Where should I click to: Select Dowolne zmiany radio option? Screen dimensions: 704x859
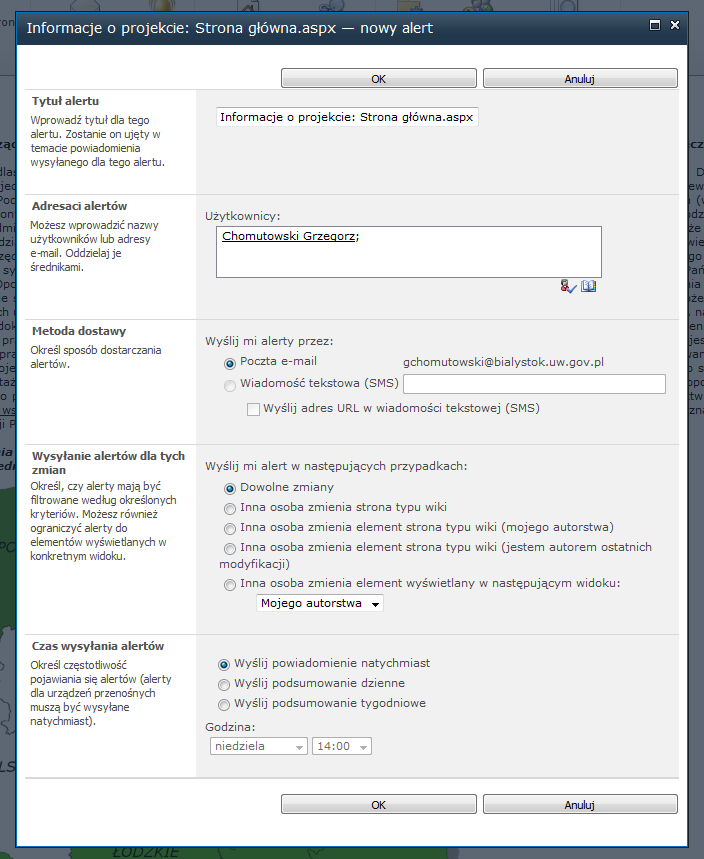(230, 488)
